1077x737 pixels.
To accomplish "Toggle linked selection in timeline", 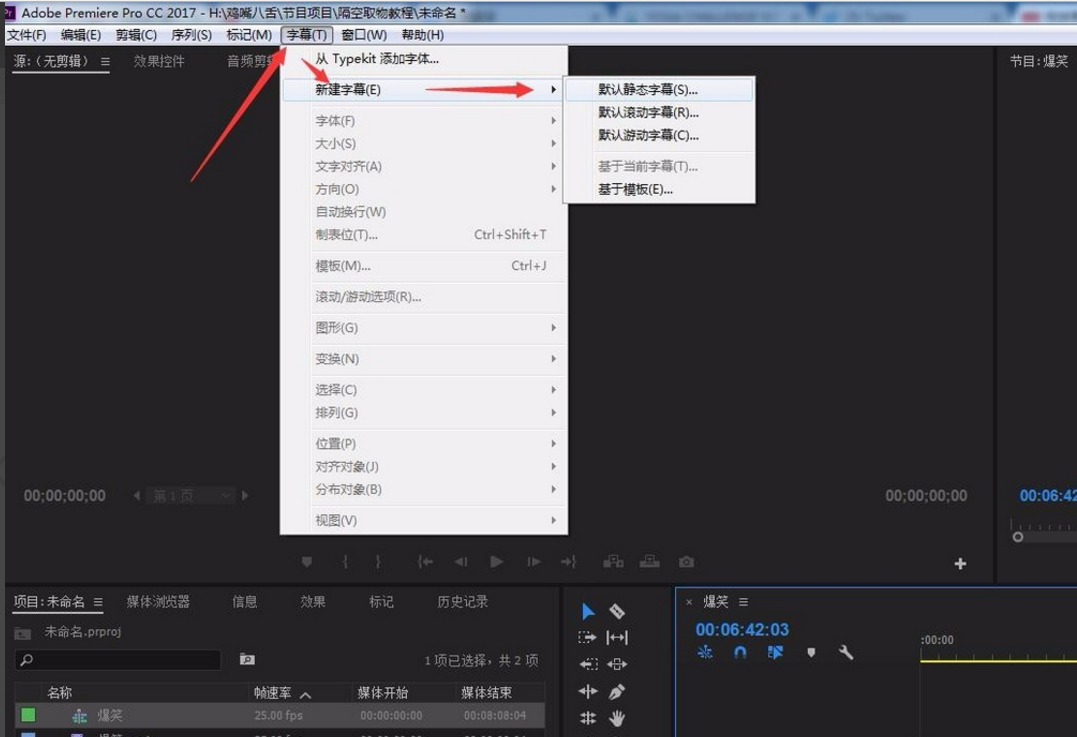I will 775,652.
